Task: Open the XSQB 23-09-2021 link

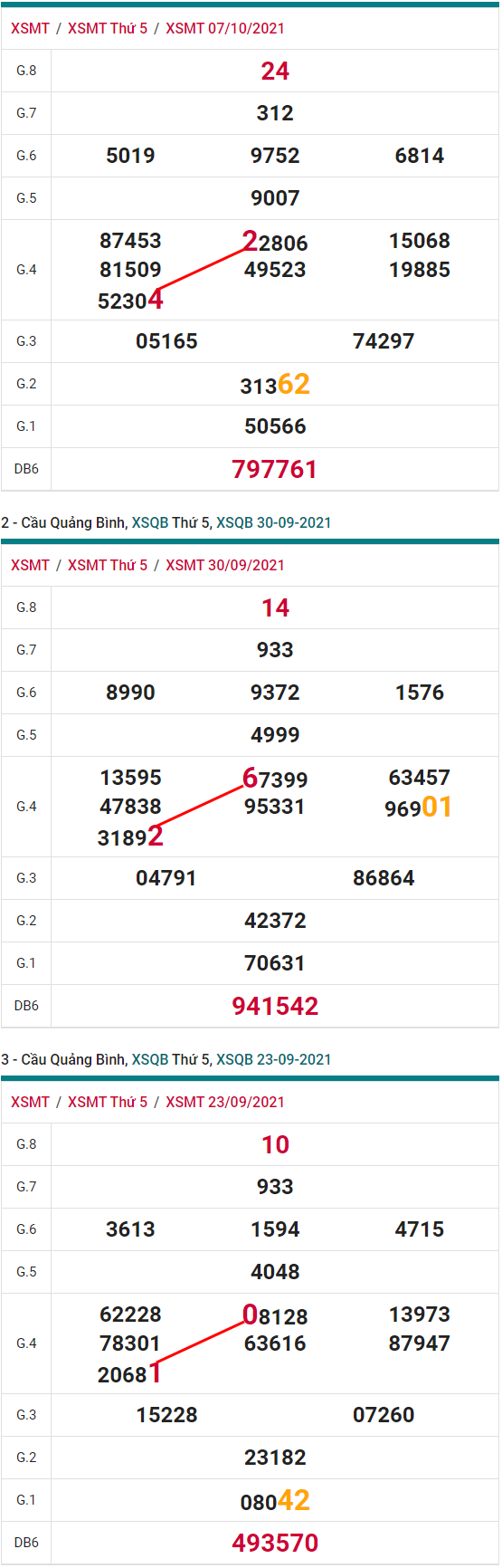Action: pos(273,1059)
